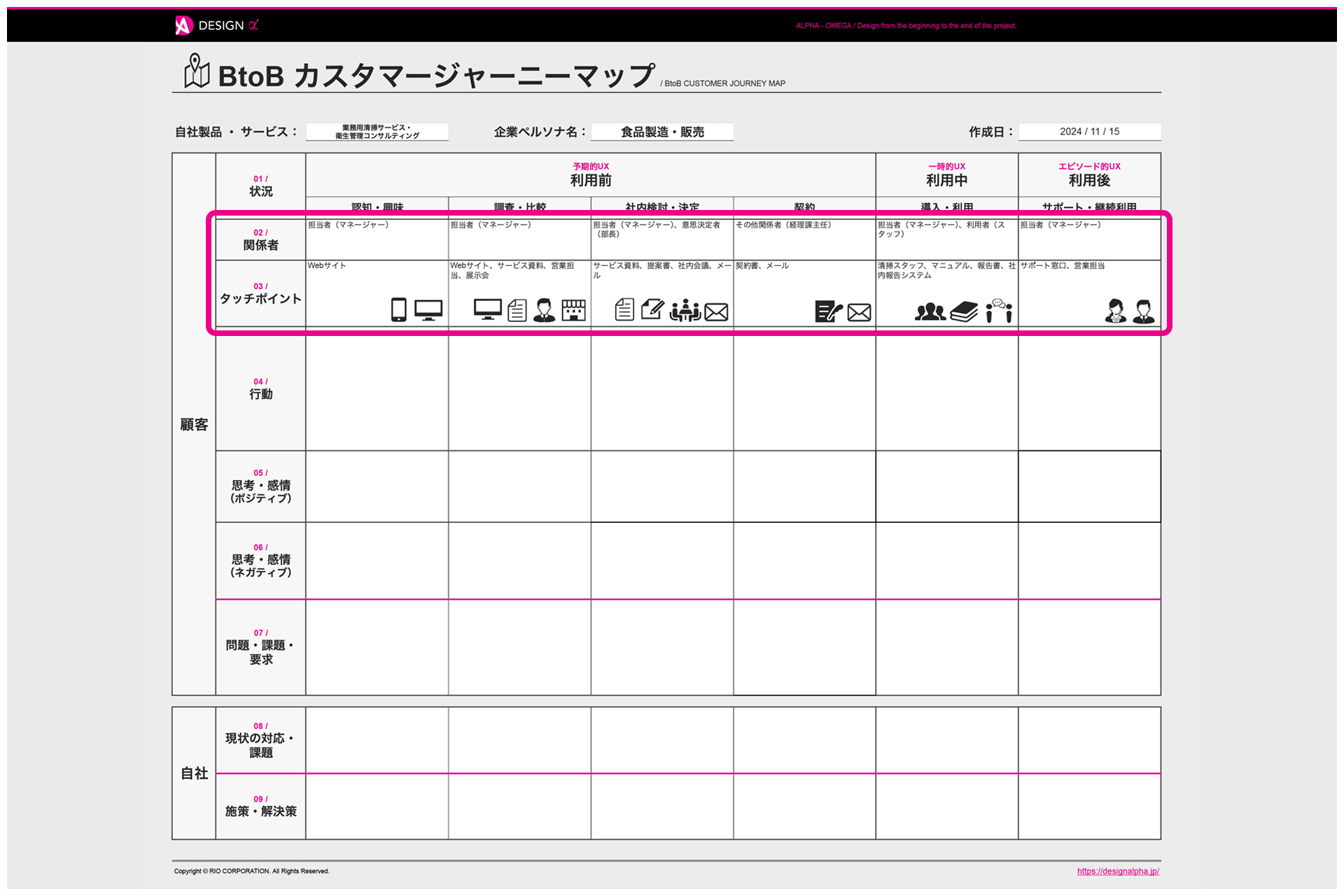Select the smartphone icon in Webサイト touchpoint cell
This screenshot has height=896, width=1344.
tap(399, 309)
